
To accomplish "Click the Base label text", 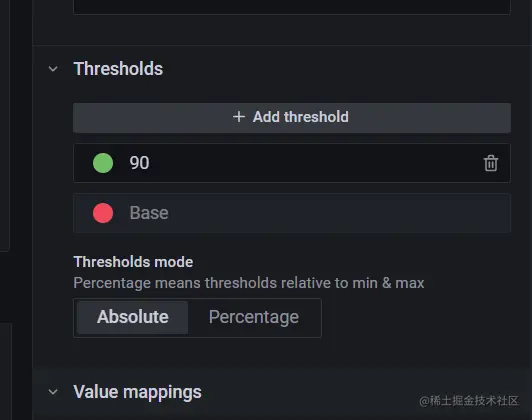I will click(x=149, y=213).
